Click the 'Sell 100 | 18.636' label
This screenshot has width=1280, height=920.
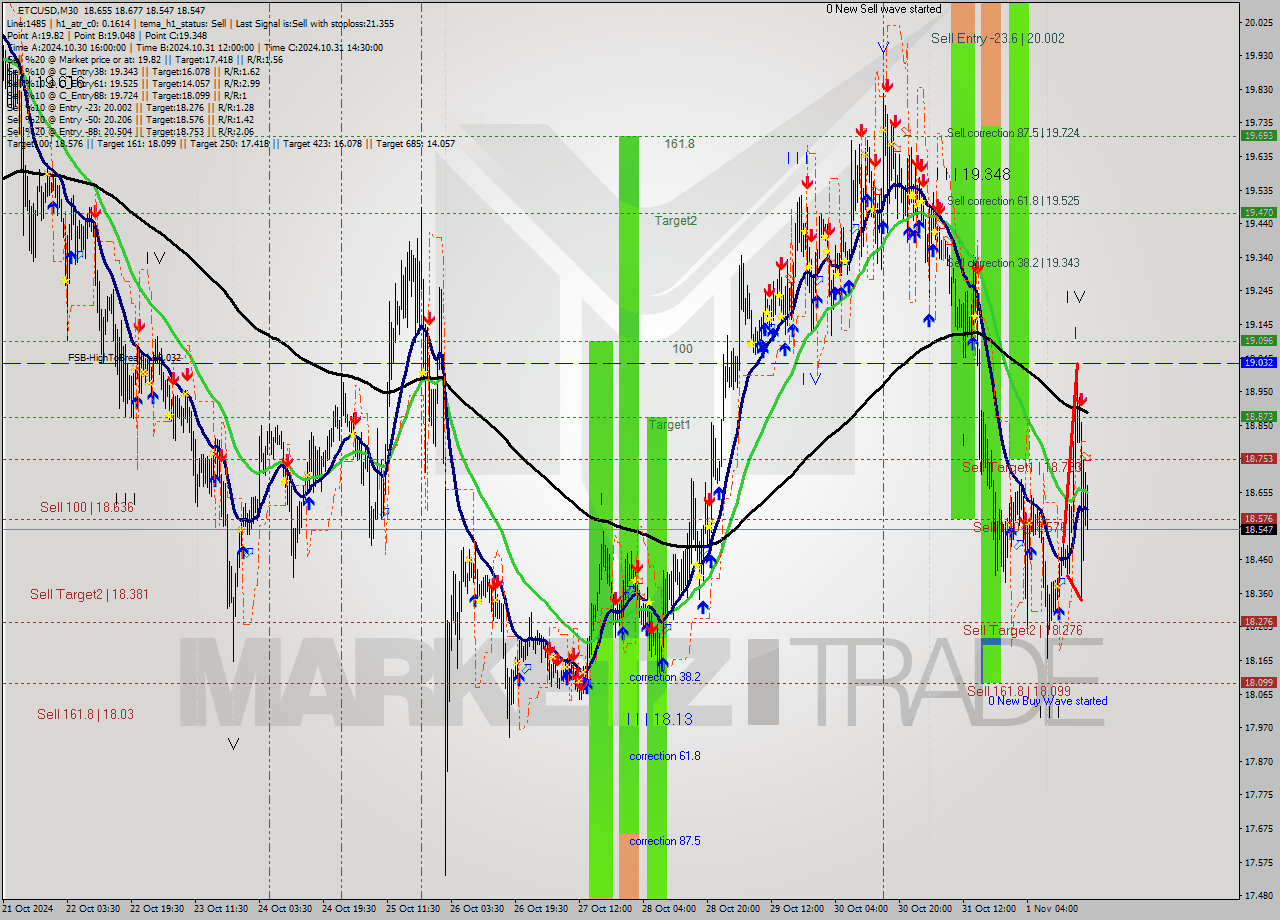[86, 508]
